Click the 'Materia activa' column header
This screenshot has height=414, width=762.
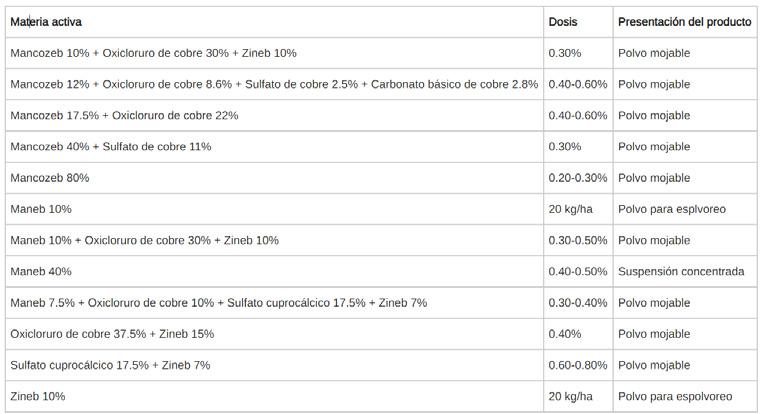point(46,21)
